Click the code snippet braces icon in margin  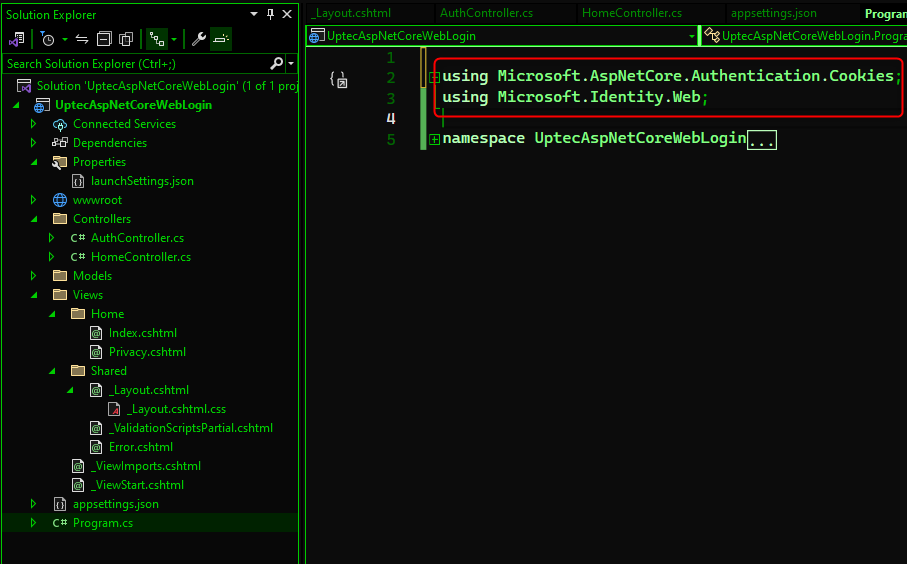(x=338, y=79)
